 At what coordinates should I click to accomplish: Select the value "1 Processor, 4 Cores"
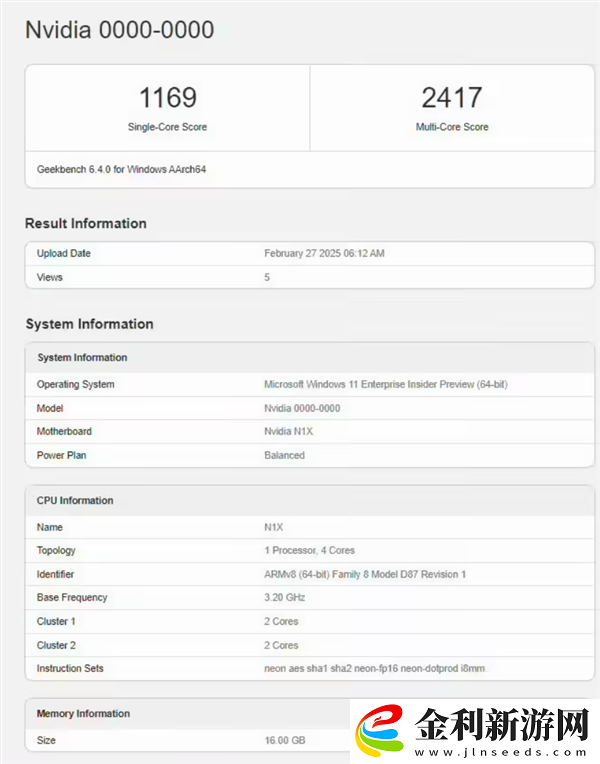click(310, 551)
